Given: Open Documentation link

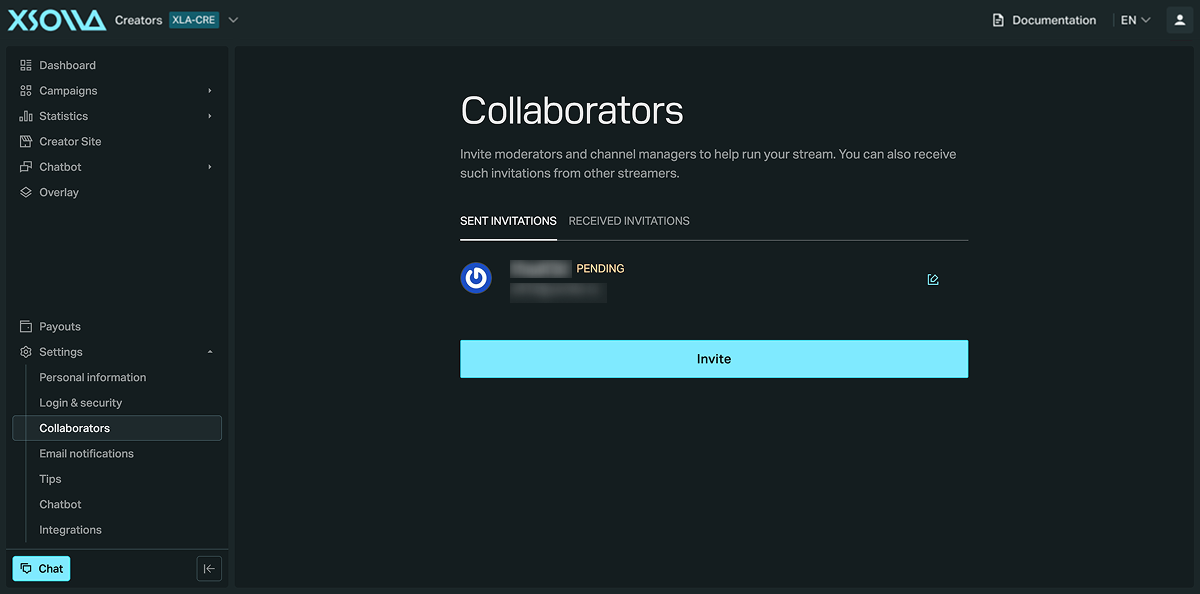Looking at the screenshot, I should (1044, 20).
